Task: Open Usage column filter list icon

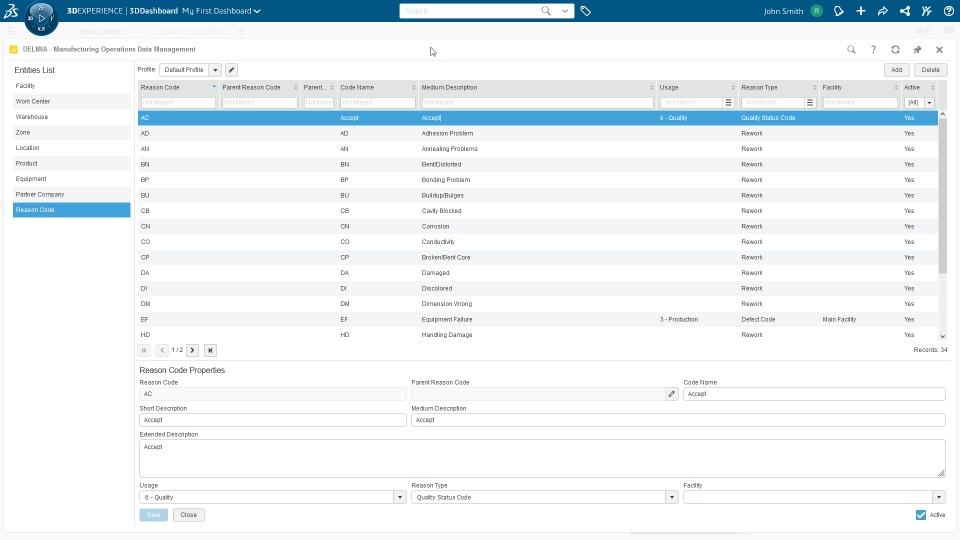Action: pos(729,103)
